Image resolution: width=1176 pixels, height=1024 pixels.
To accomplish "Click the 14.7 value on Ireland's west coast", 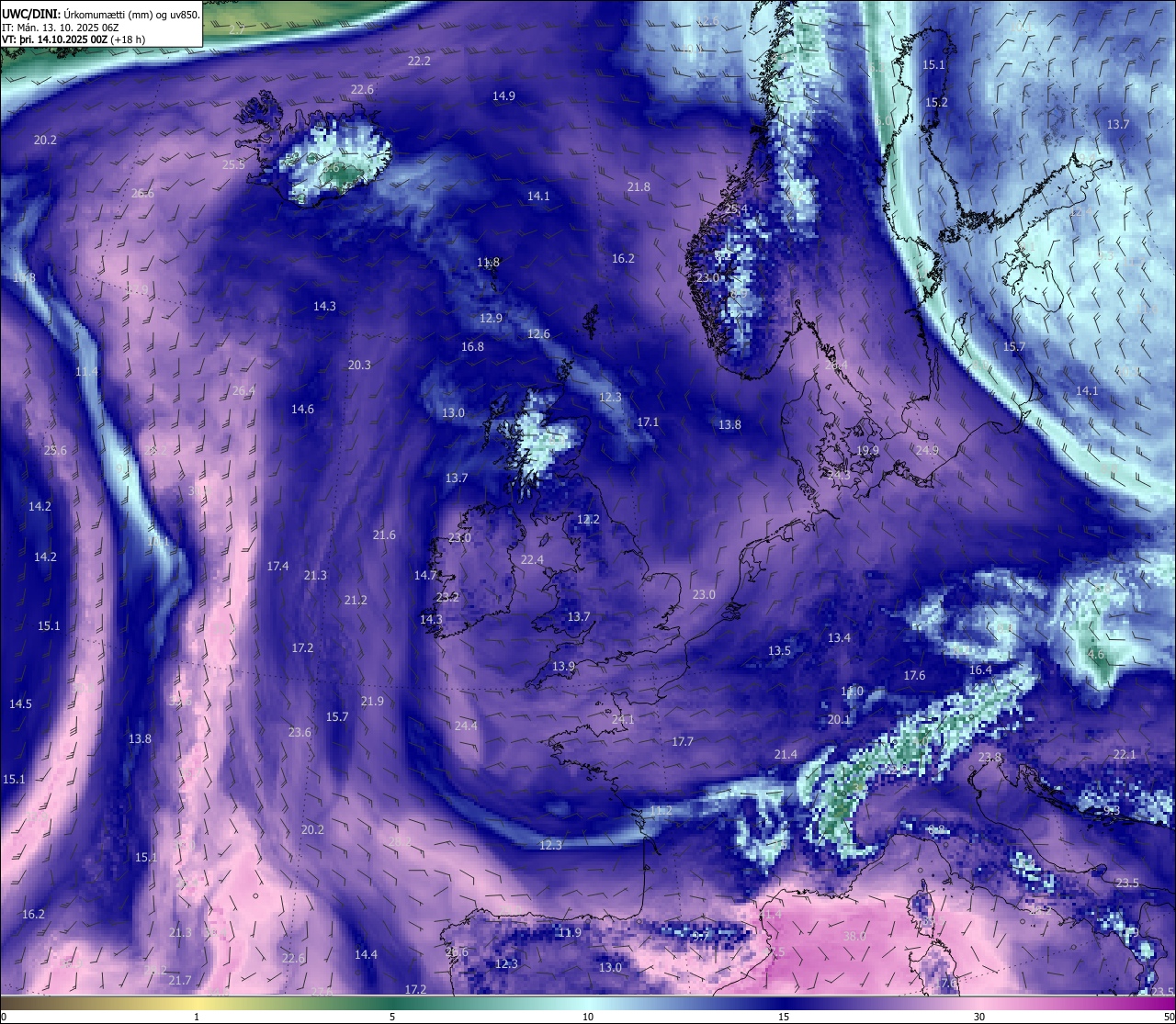I will click(x=425, y=576).
